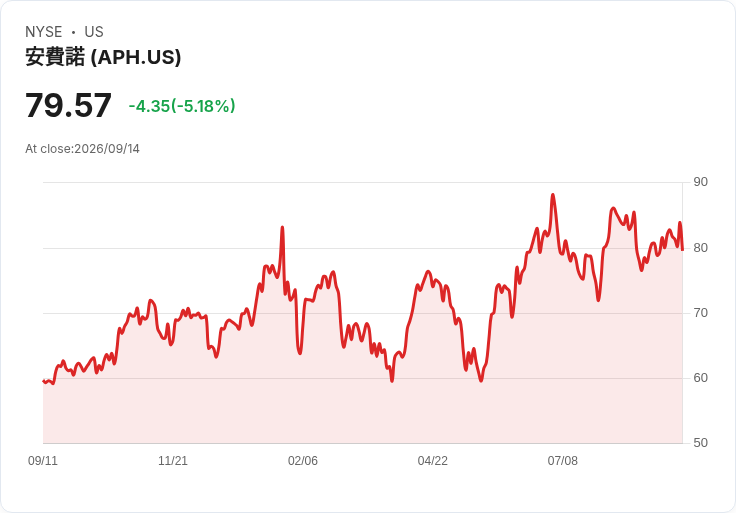
Task: Click the NYSE exchange label
Action: click(x=43, y=31)
